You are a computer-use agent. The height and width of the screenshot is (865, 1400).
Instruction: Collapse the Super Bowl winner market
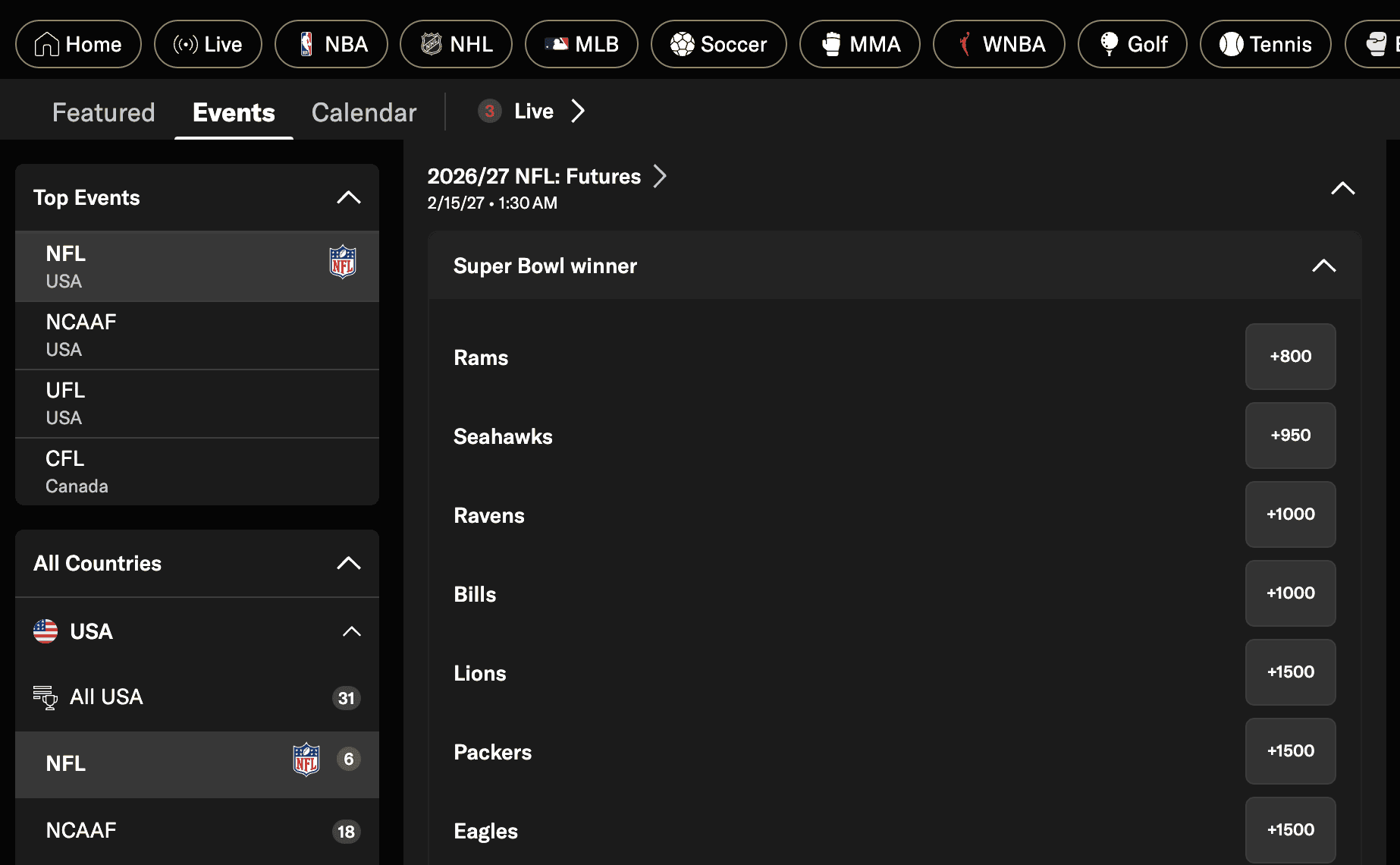[1324, 266]
